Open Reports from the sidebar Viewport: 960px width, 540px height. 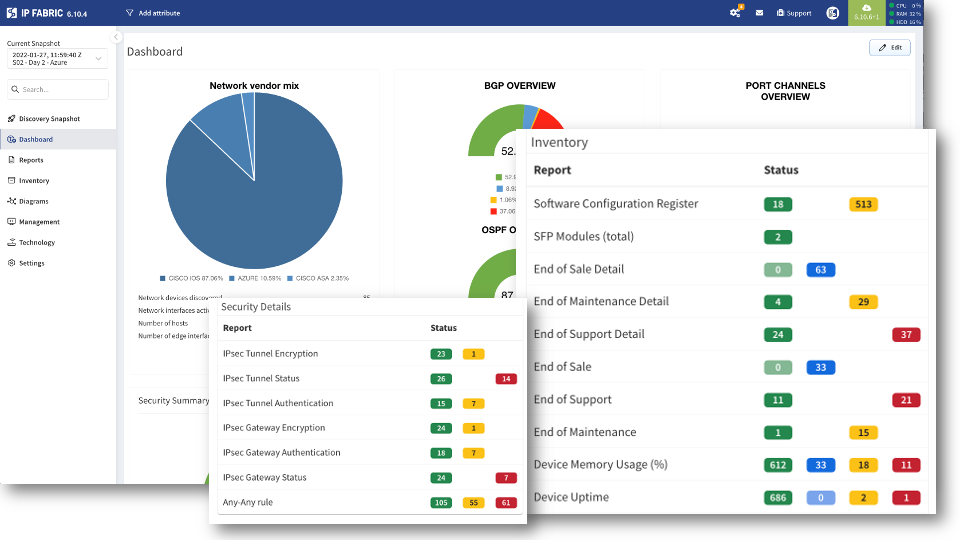31,160
